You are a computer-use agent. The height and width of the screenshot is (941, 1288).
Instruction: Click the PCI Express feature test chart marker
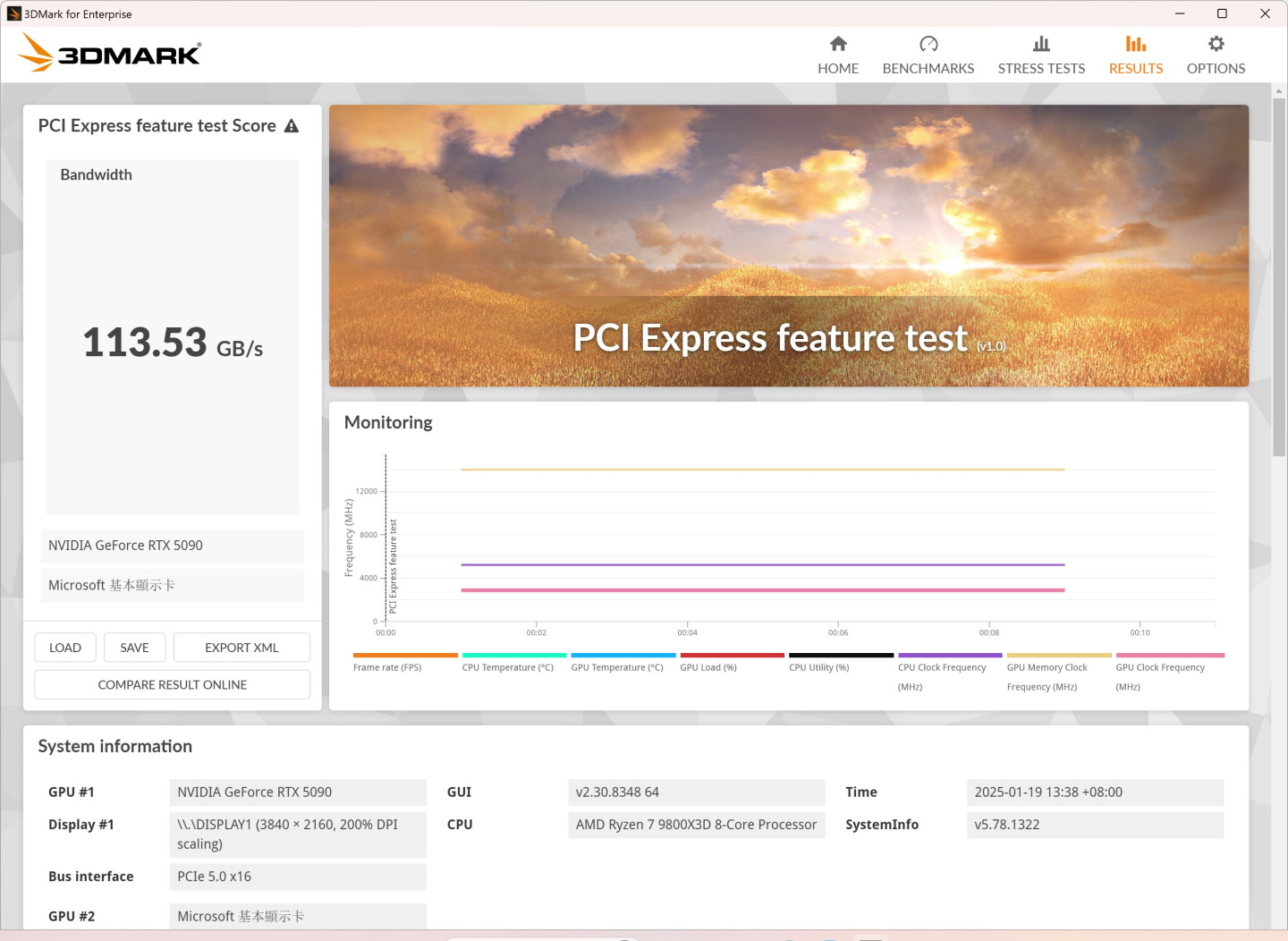pos(392,565)
